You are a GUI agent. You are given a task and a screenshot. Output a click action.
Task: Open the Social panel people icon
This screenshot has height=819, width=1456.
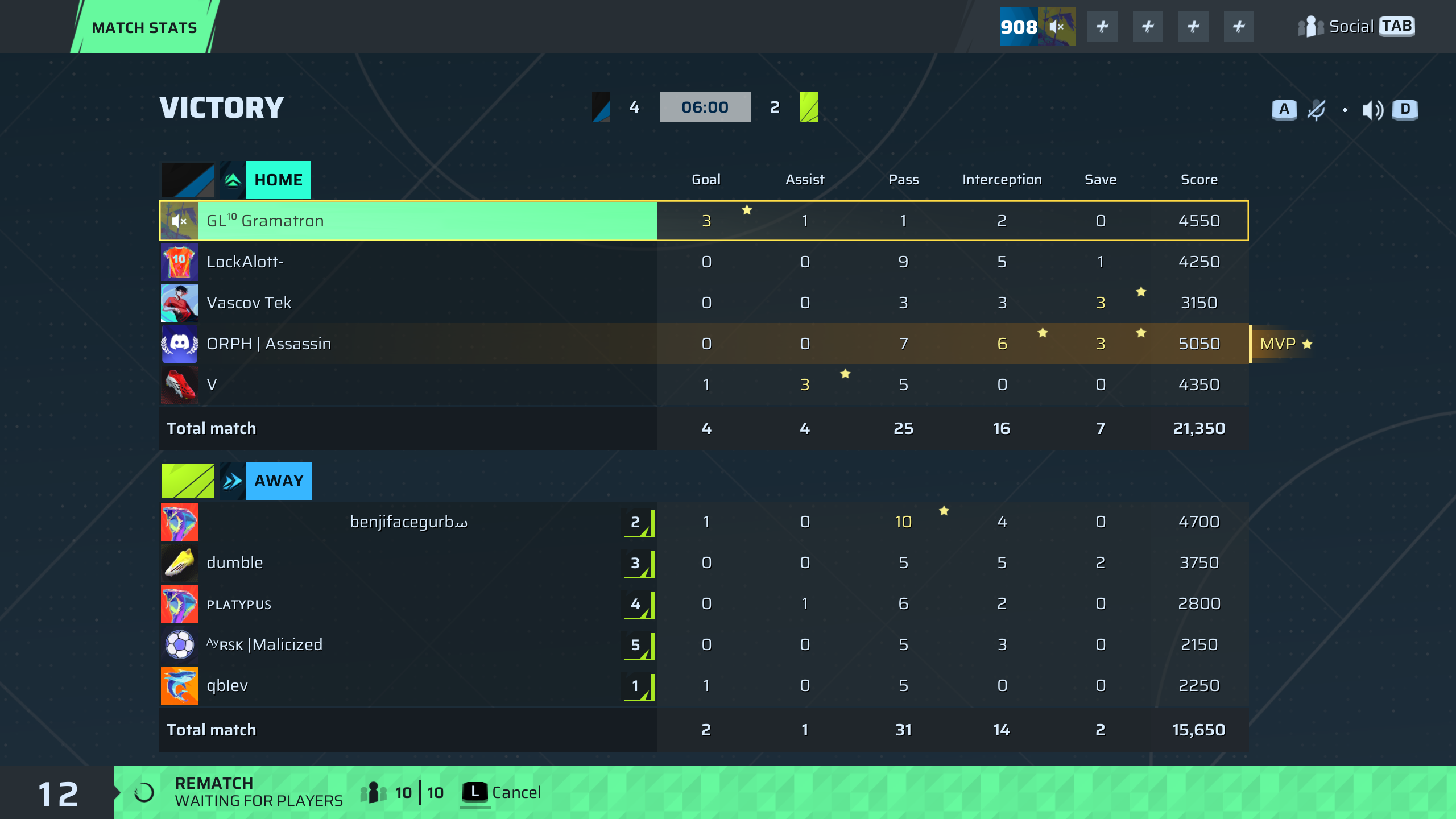click(1310, 27)
